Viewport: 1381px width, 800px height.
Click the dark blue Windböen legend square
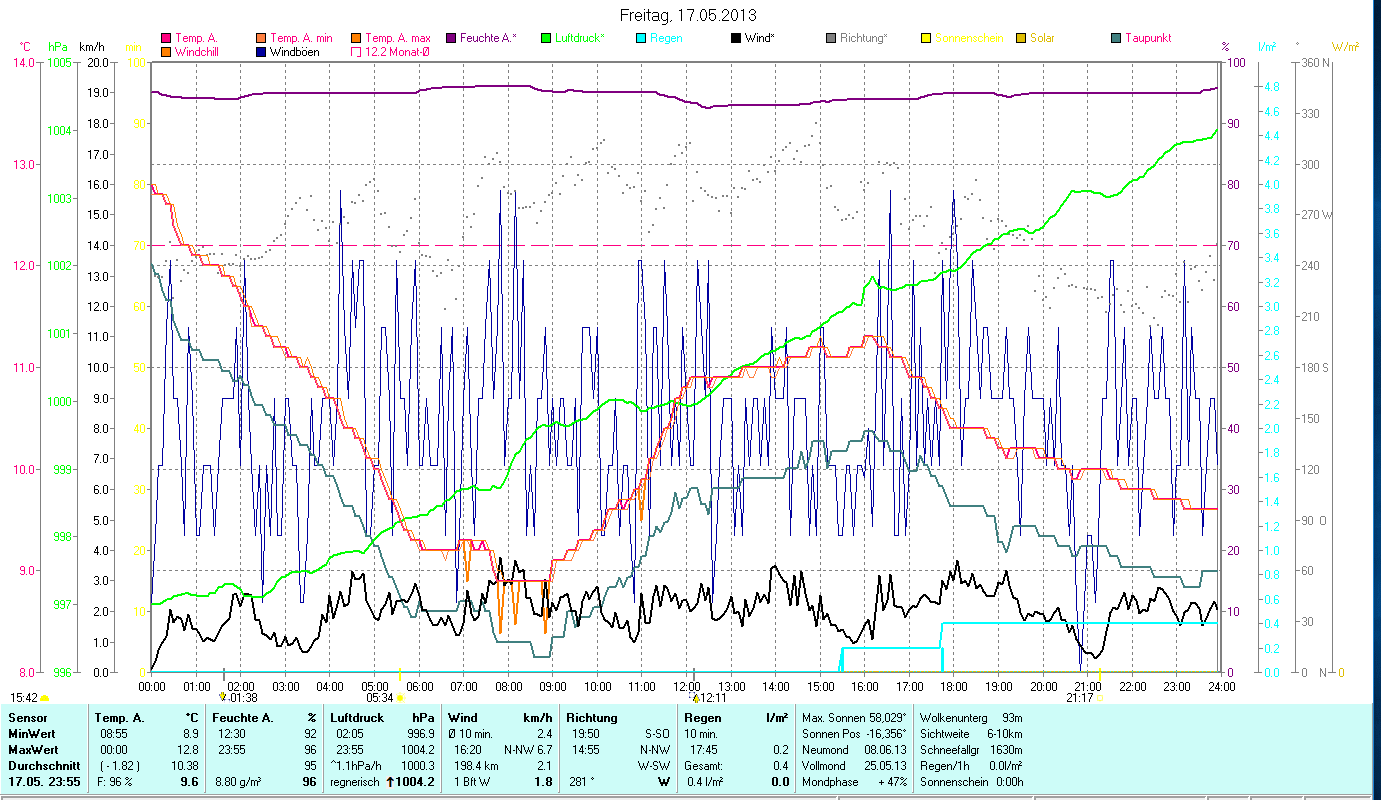click(262, 51)
